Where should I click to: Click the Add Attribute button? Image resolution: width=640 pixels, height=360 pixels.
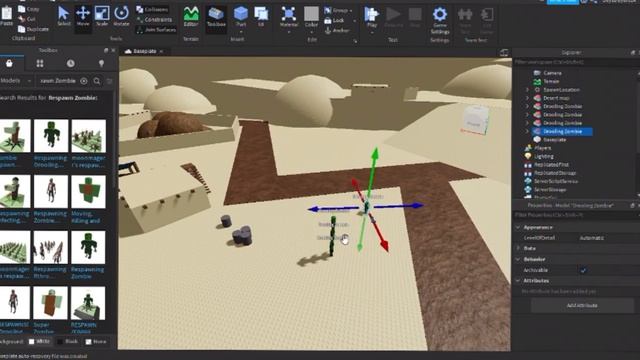click(582, 305)
